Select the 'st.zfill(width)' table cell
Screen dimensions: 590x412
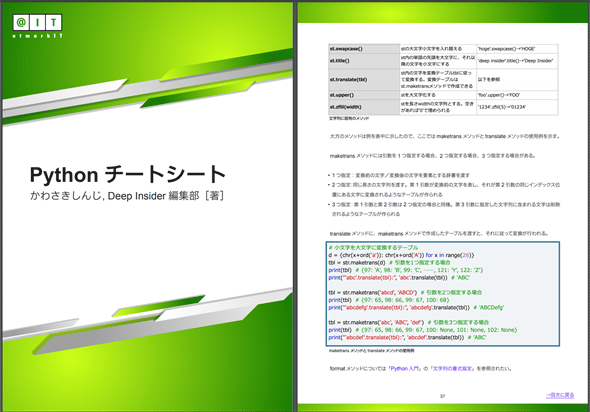pyautogui.click(x=364, y=107)
